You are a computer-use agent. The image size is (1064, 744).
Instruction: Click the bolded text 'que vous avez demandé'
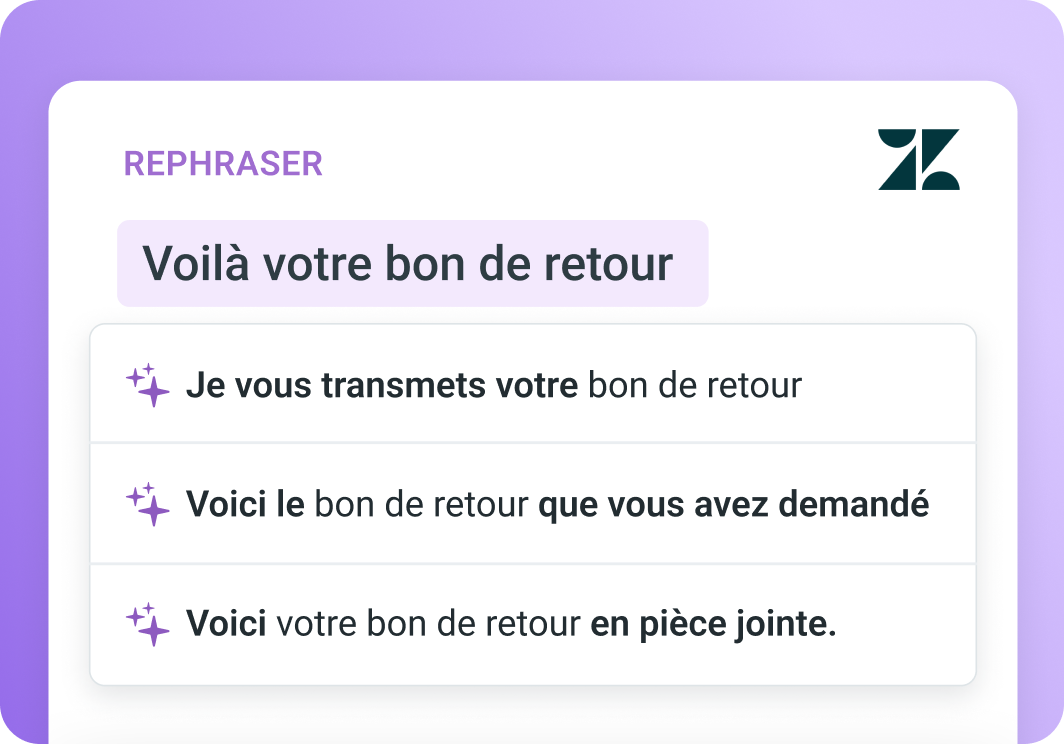coord(733,504)
